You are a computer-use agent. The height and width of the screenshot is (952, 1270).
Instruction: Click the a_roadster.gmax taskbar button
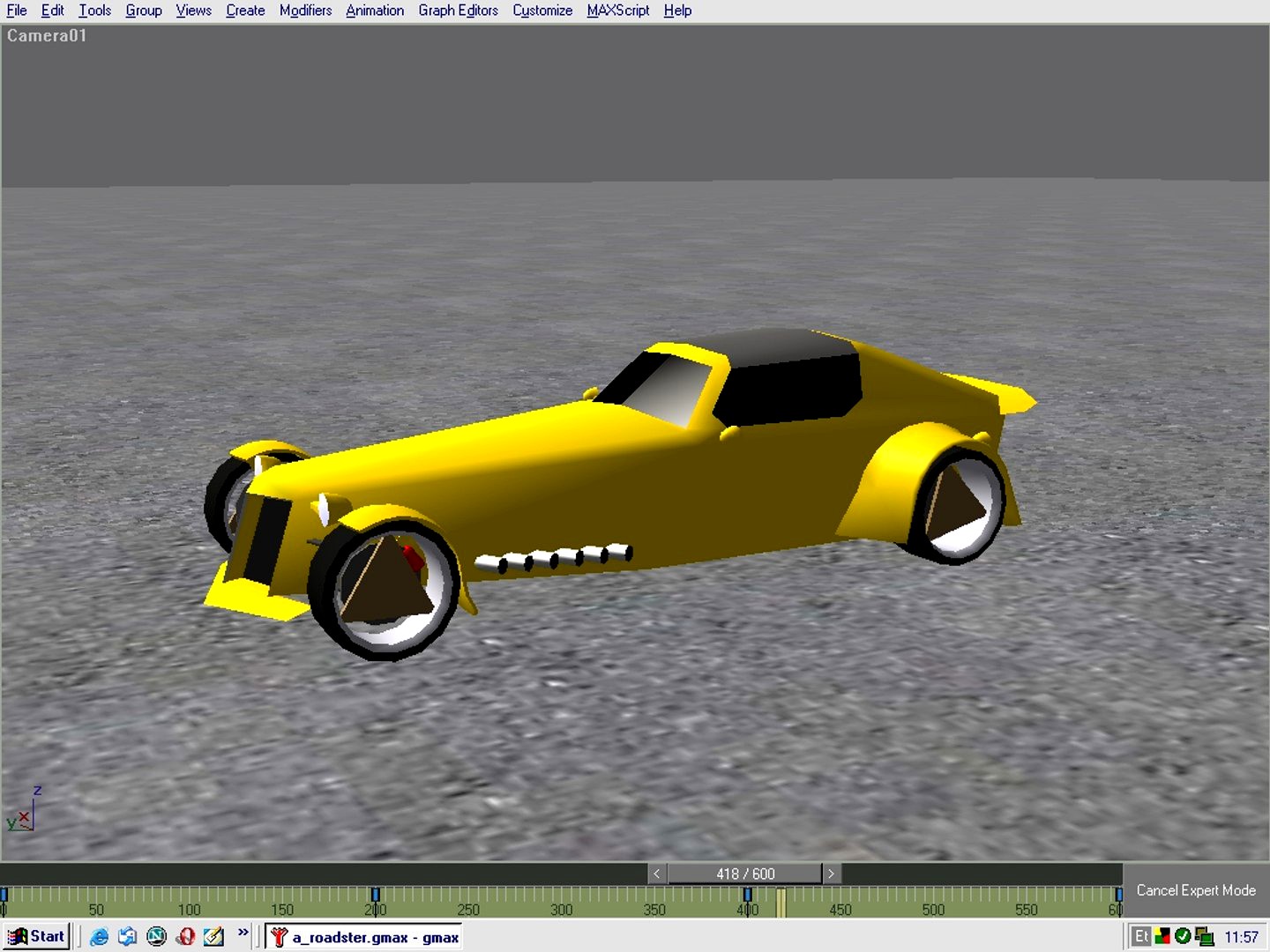coord(364,936)
